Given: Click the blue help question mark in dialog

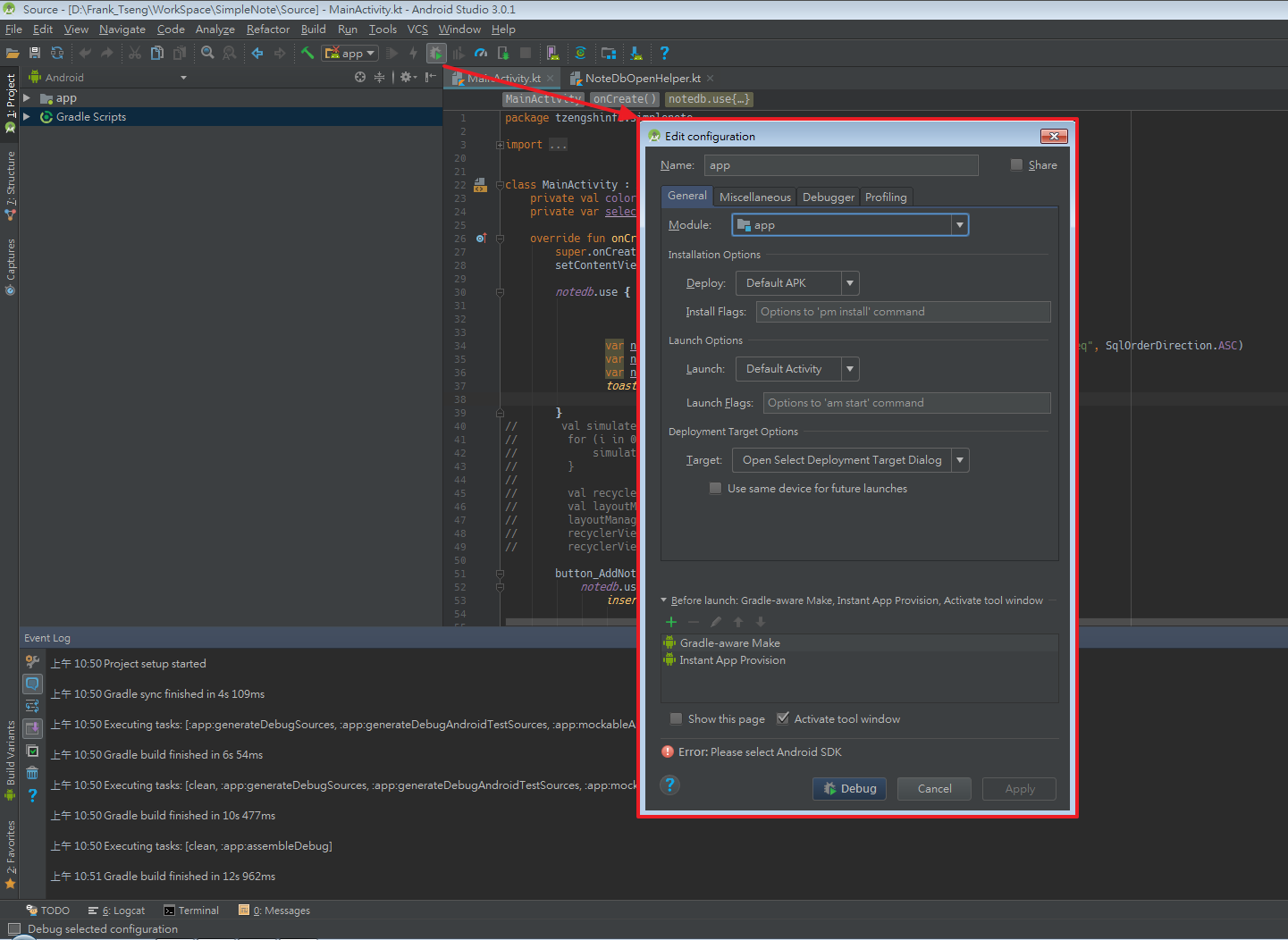Looking at the screenshot, I should click(669, 785).
